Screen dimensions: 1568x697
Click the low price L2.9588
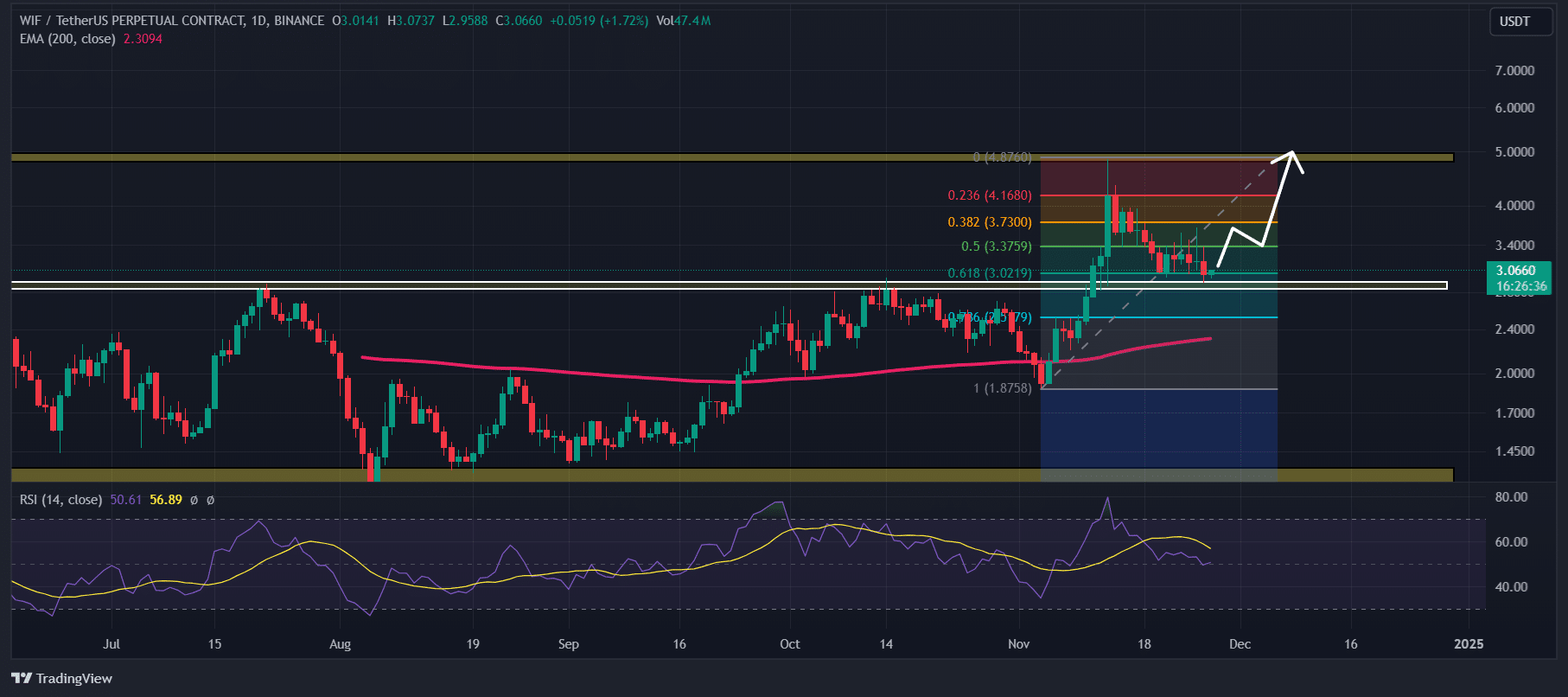coord(465,20)
